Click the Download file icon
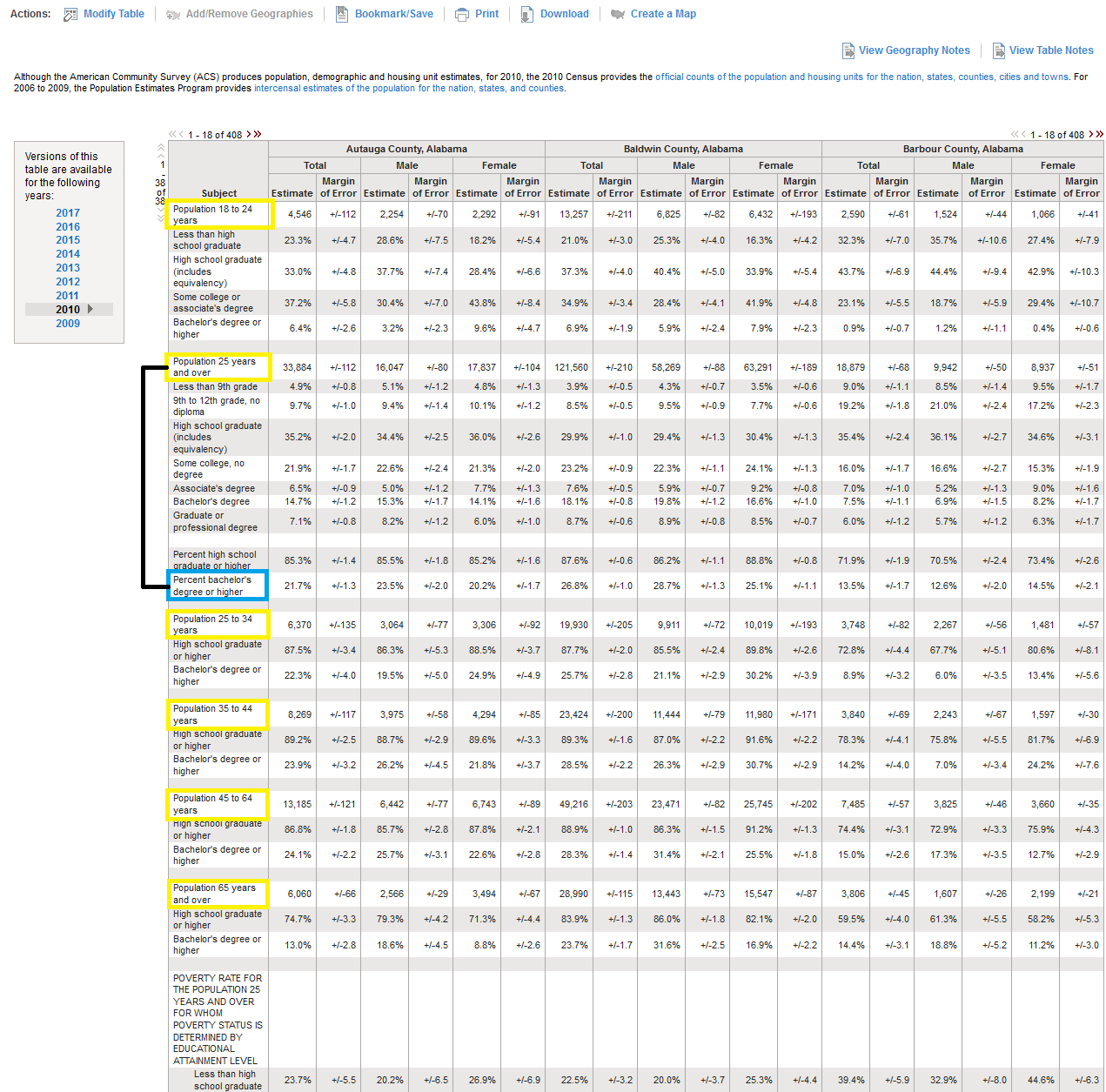1106x1092 pixels. pos(527,15)
